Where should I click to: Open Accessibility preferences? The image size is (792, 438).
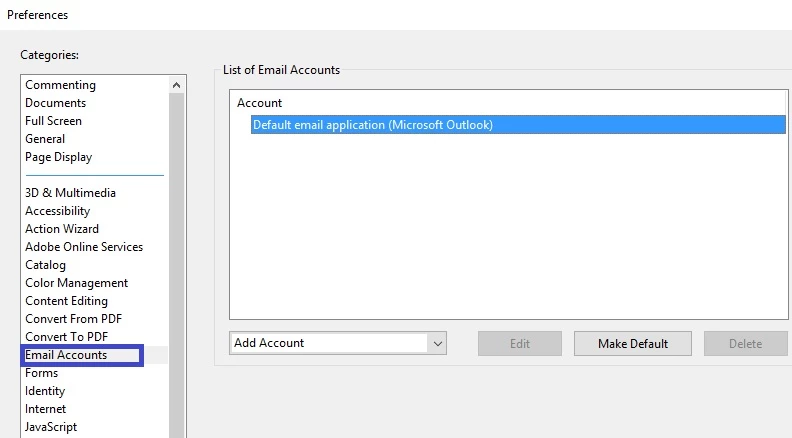coord(58,211)
